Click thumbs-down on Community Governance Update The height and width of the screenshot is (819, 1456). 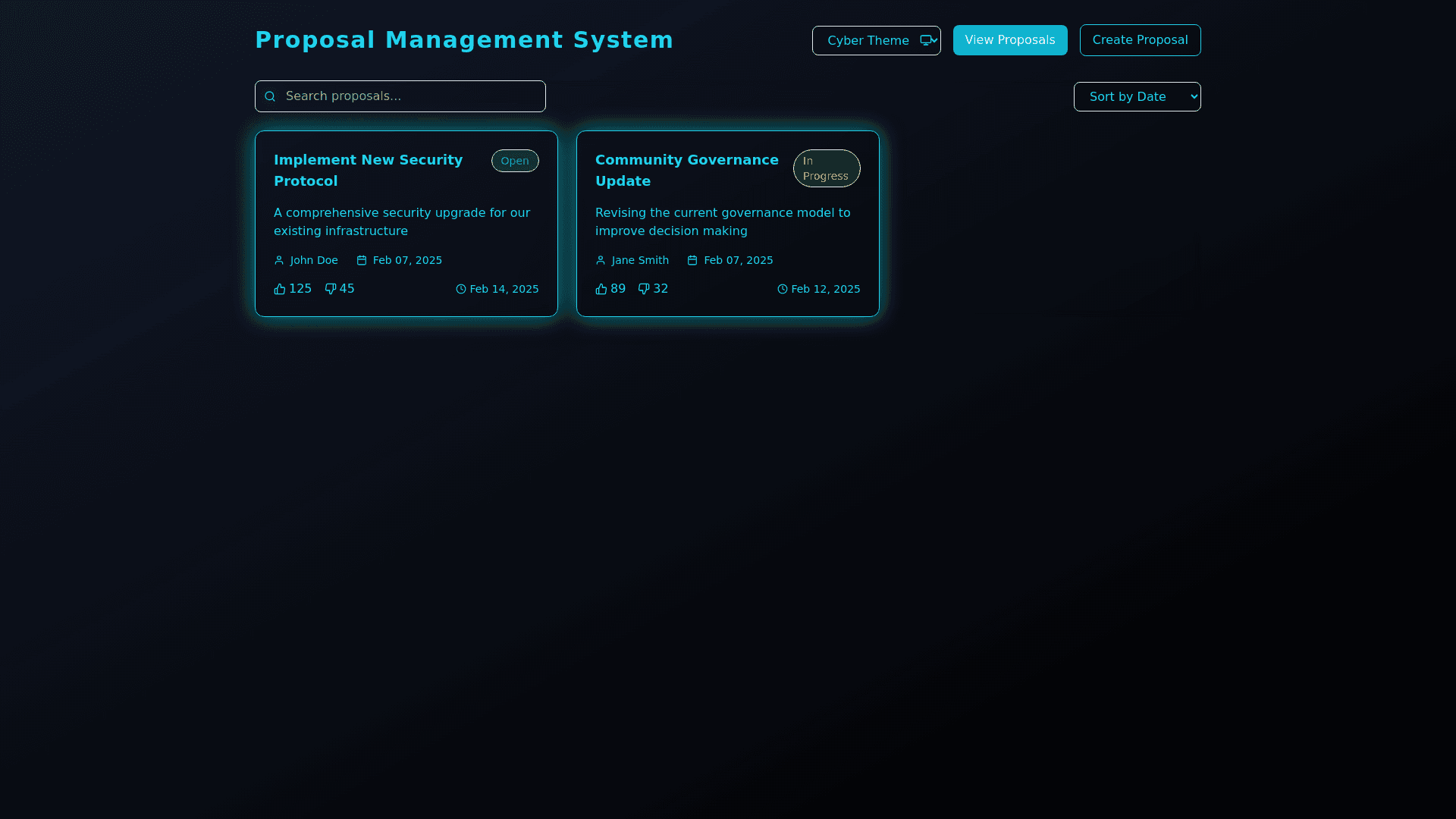(x=644, y=289)
